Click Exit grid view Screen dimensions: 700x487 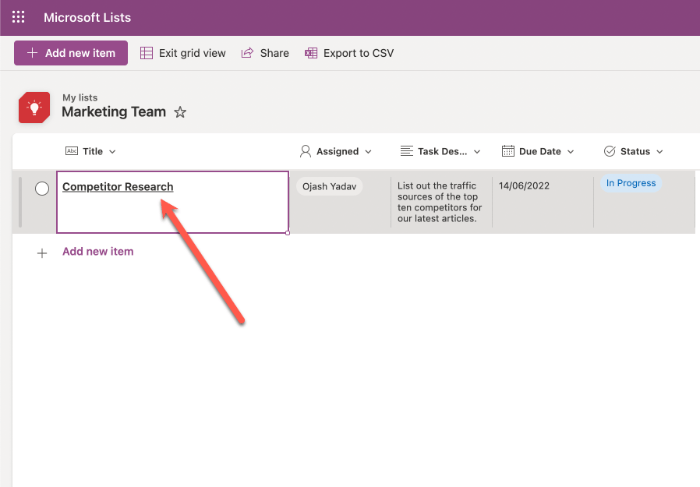click(183, 53)
